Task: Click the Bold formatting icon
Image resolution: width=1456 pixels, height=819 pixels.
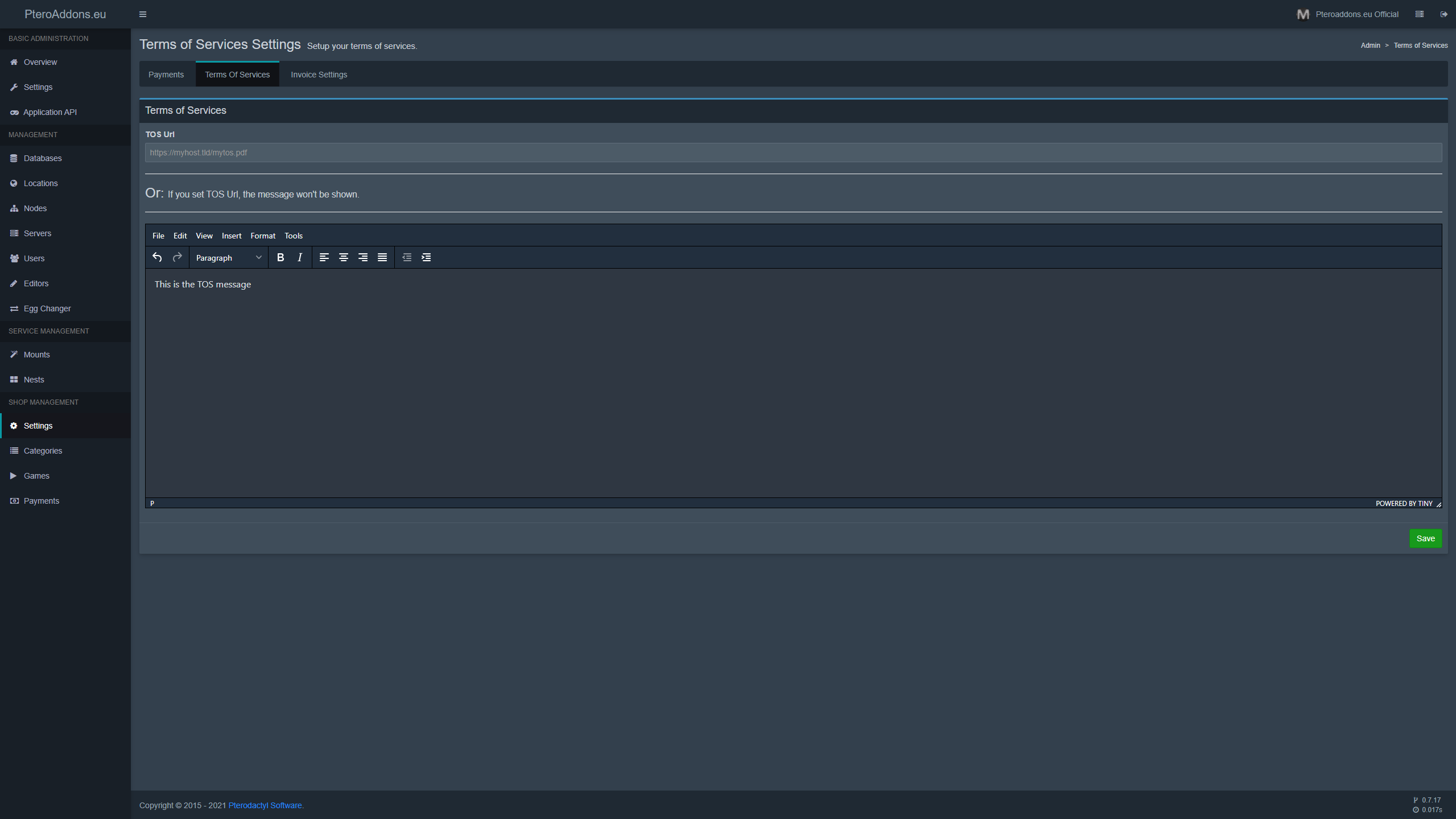Action: [x=280, y=257]
